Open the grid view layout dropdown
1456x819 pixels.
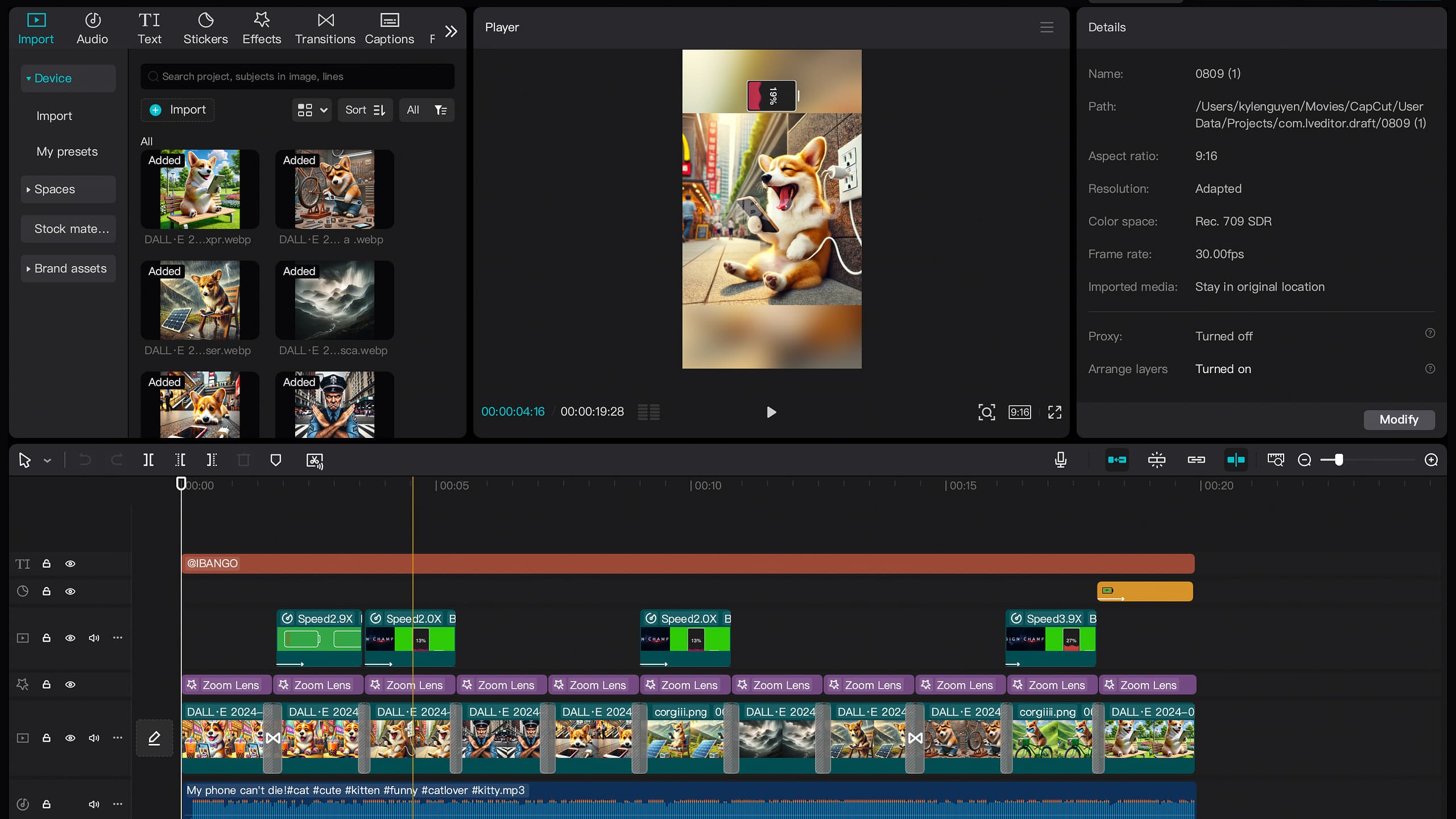coord(312,110)
